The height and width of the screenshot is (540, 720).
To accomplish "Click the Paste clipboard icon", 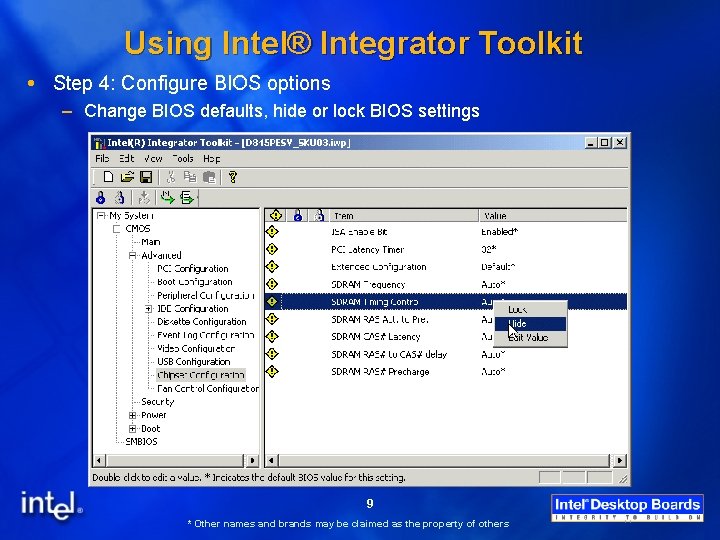I will pos(209,177).
